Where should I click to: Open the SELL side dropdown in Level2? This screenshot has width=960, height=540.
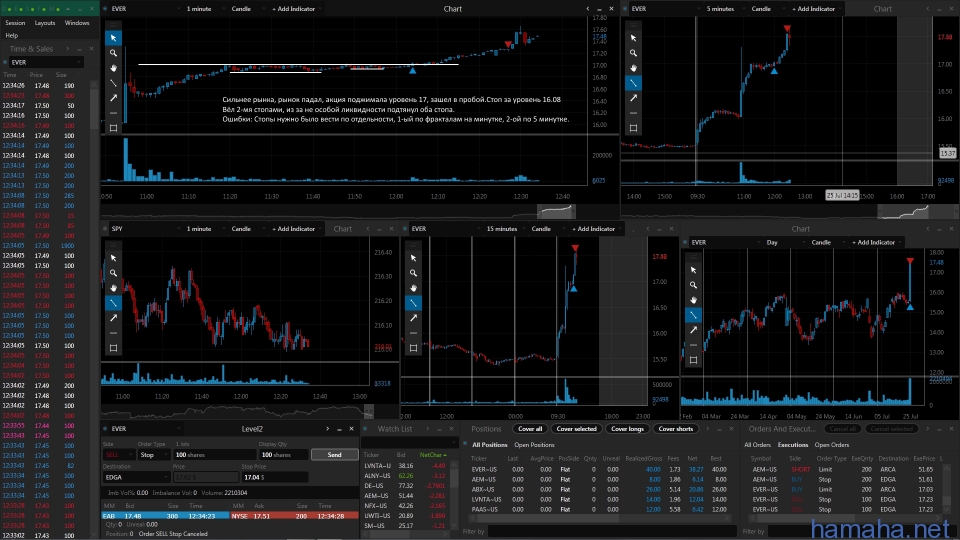point(118,455)
